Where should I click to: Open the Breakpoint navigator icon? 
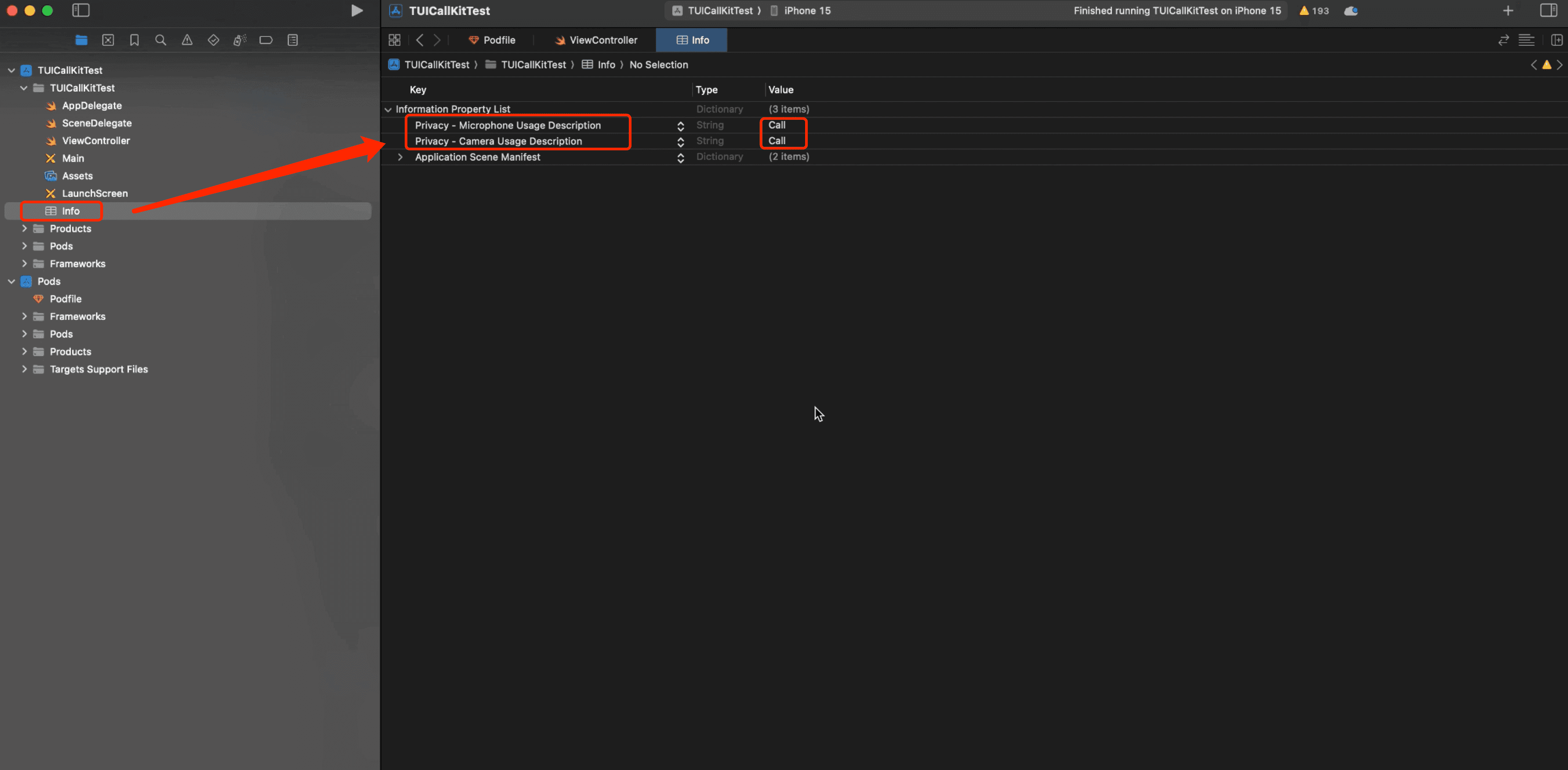coord(266,40)
